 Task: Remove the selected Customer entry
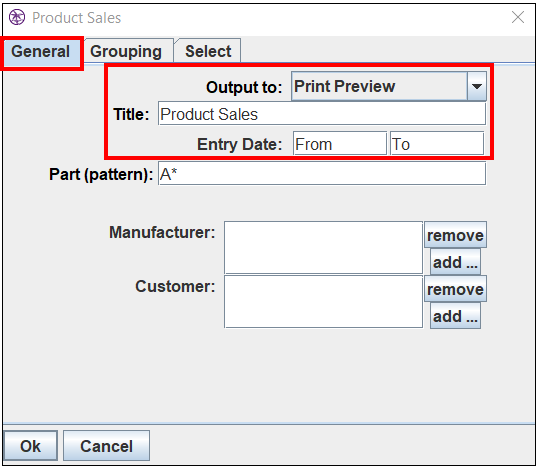[x=455, y=289]
